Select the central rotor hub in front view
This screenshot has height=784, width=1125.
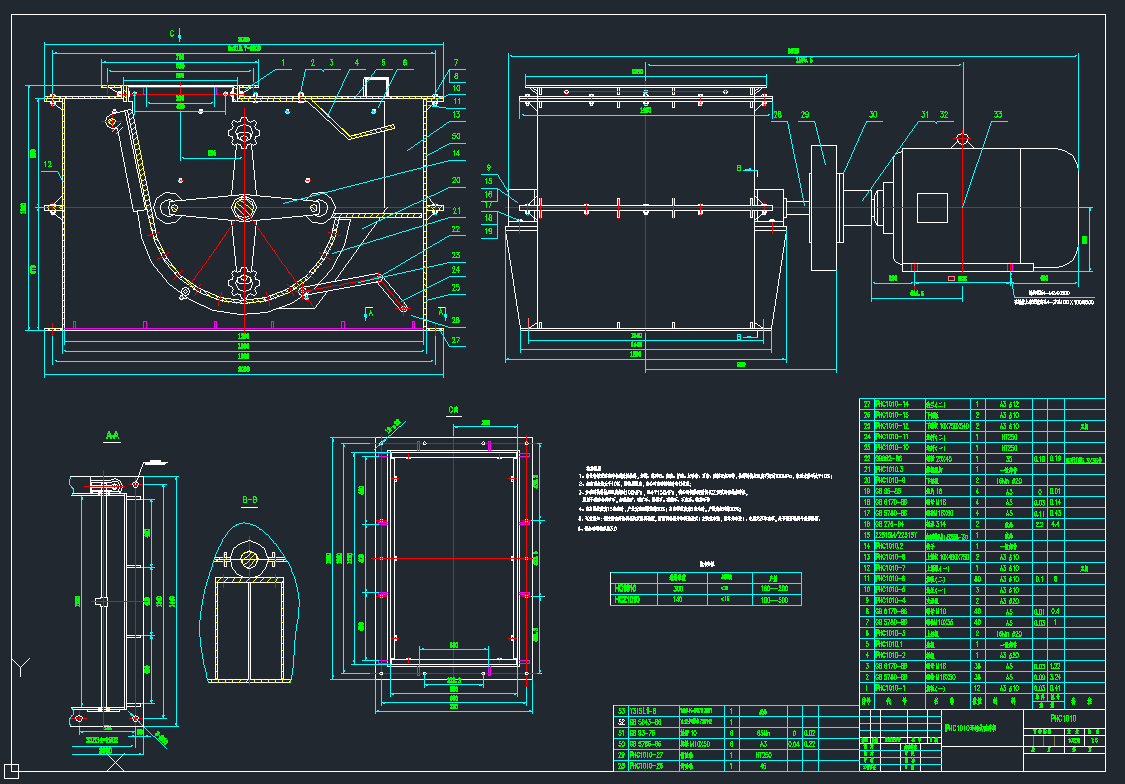(245, 207)
